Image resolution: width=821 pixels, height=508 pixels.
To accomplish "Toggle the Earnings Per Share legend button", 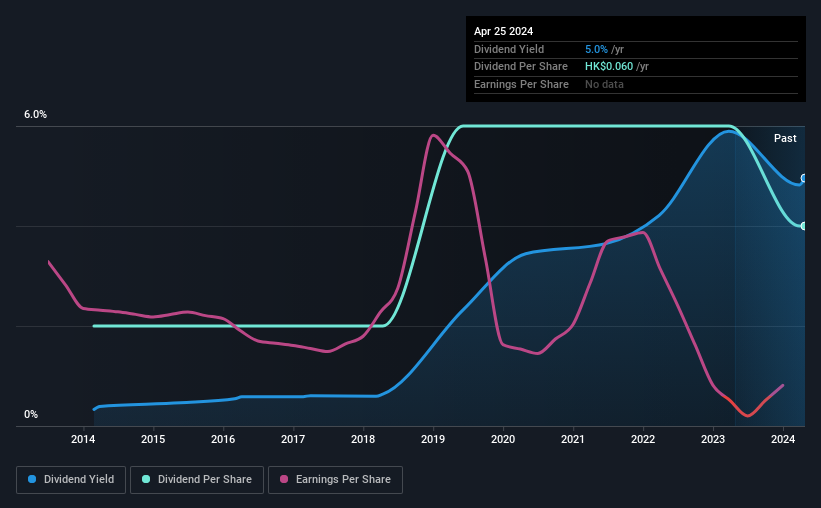I will [x=335, y=479].
